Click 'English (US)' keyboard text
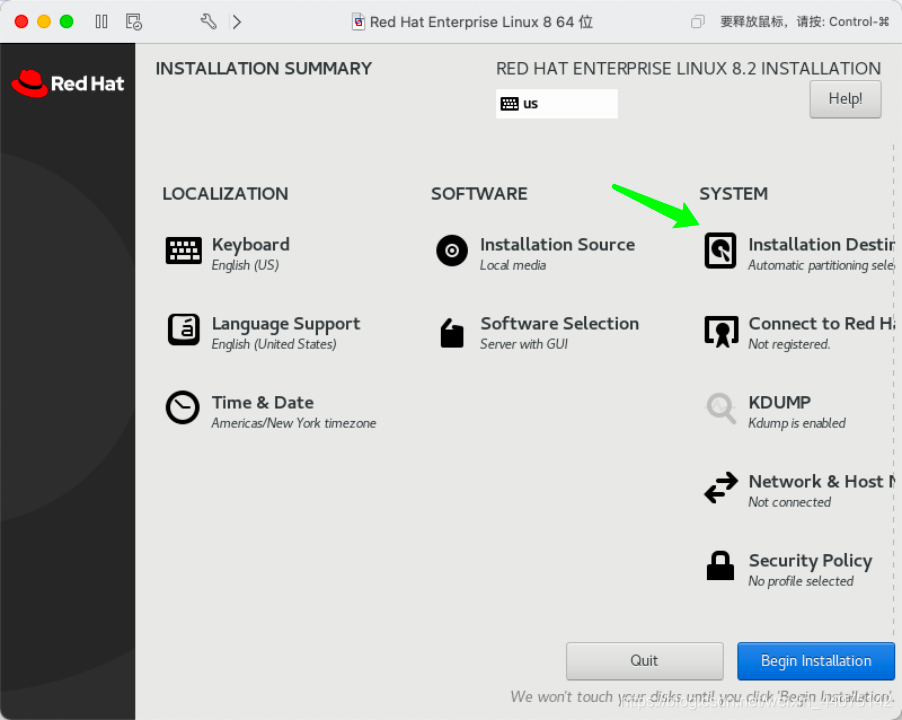902x720 pixels. tap(245, 265)
